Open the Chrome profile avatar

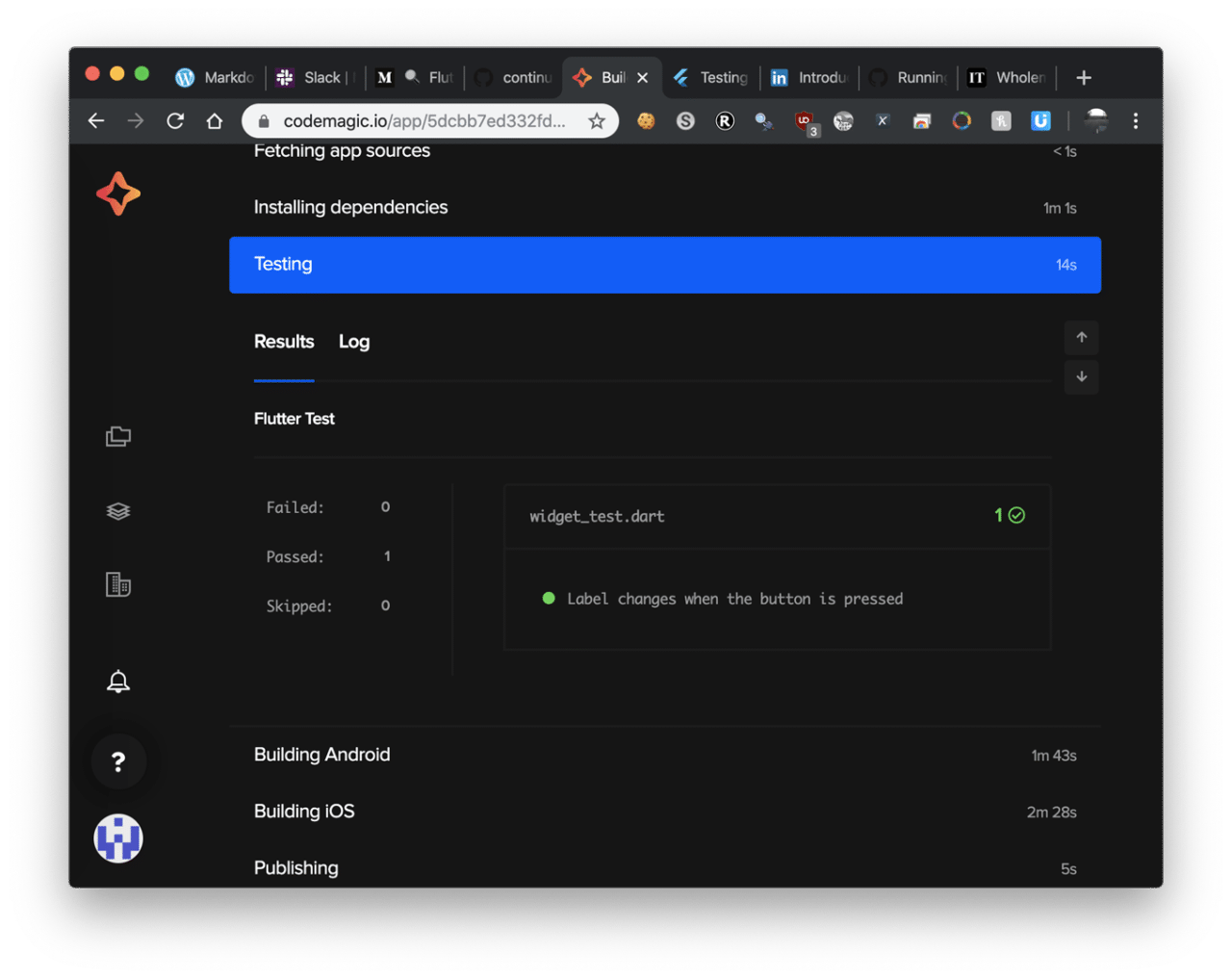(x=1096, y=120)
